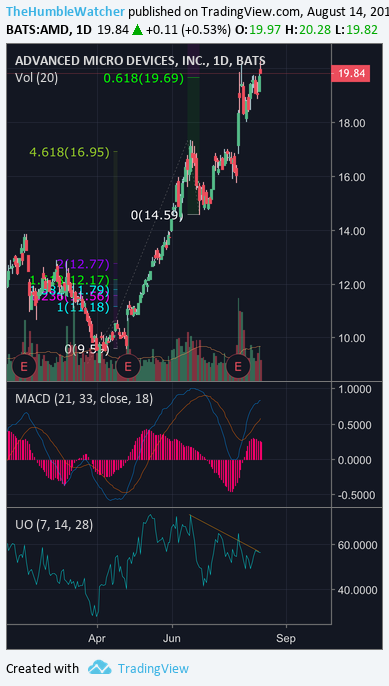Click the Vol (20) indicator legend
The image size is (389, 686).
click(x=36, y=78)
